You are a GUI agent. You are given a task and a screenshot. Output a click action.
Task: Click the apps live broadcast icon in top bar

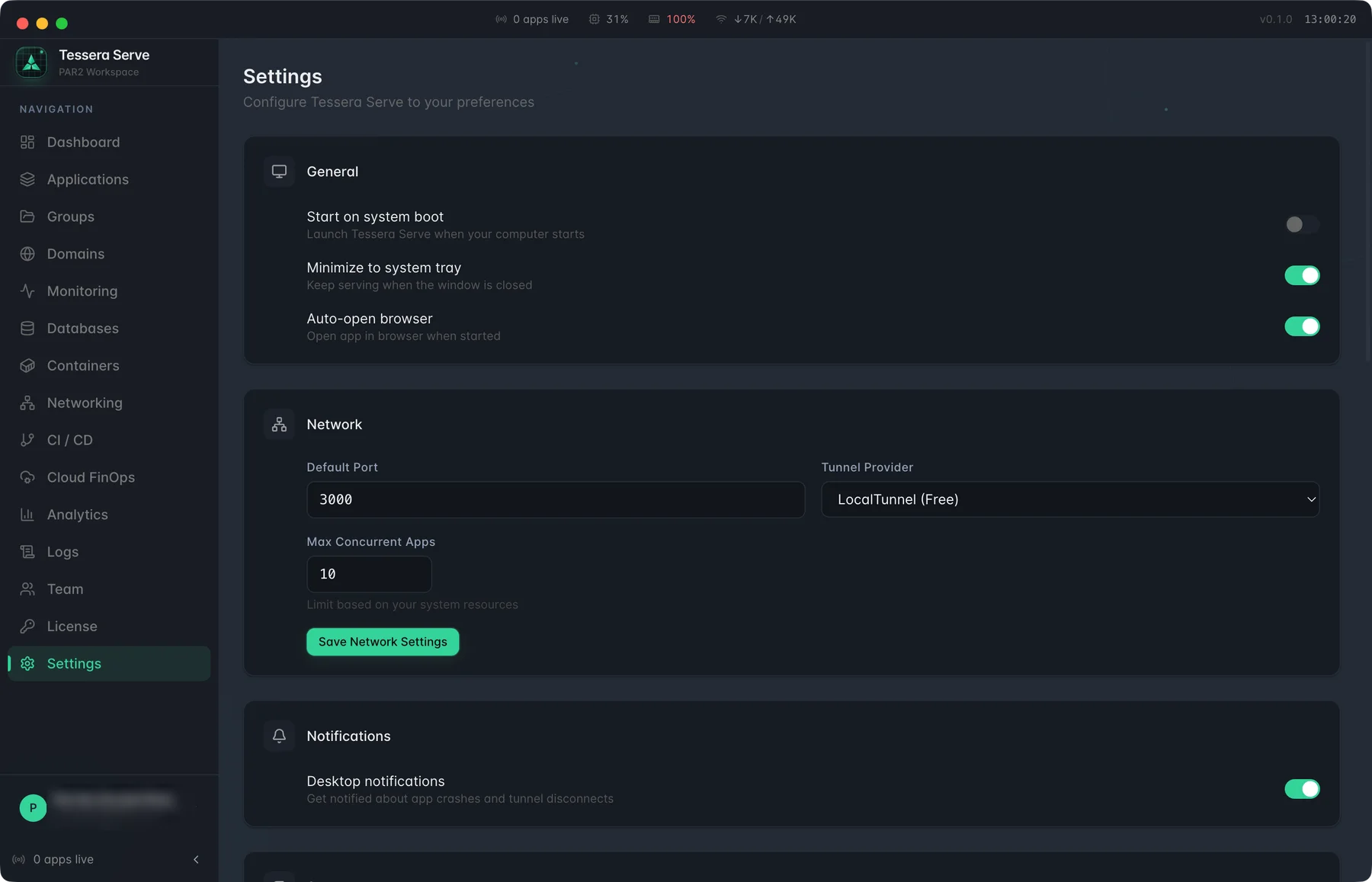[x=501, y=19]
